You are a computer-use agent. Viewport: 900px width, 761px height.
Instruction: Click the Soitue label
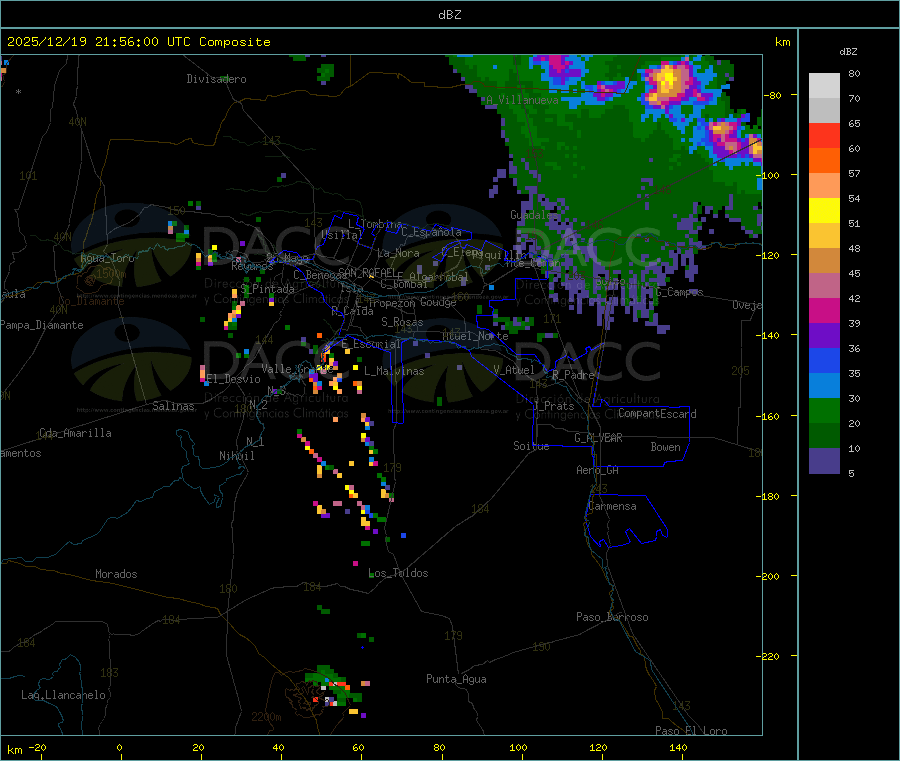[531, 446]
